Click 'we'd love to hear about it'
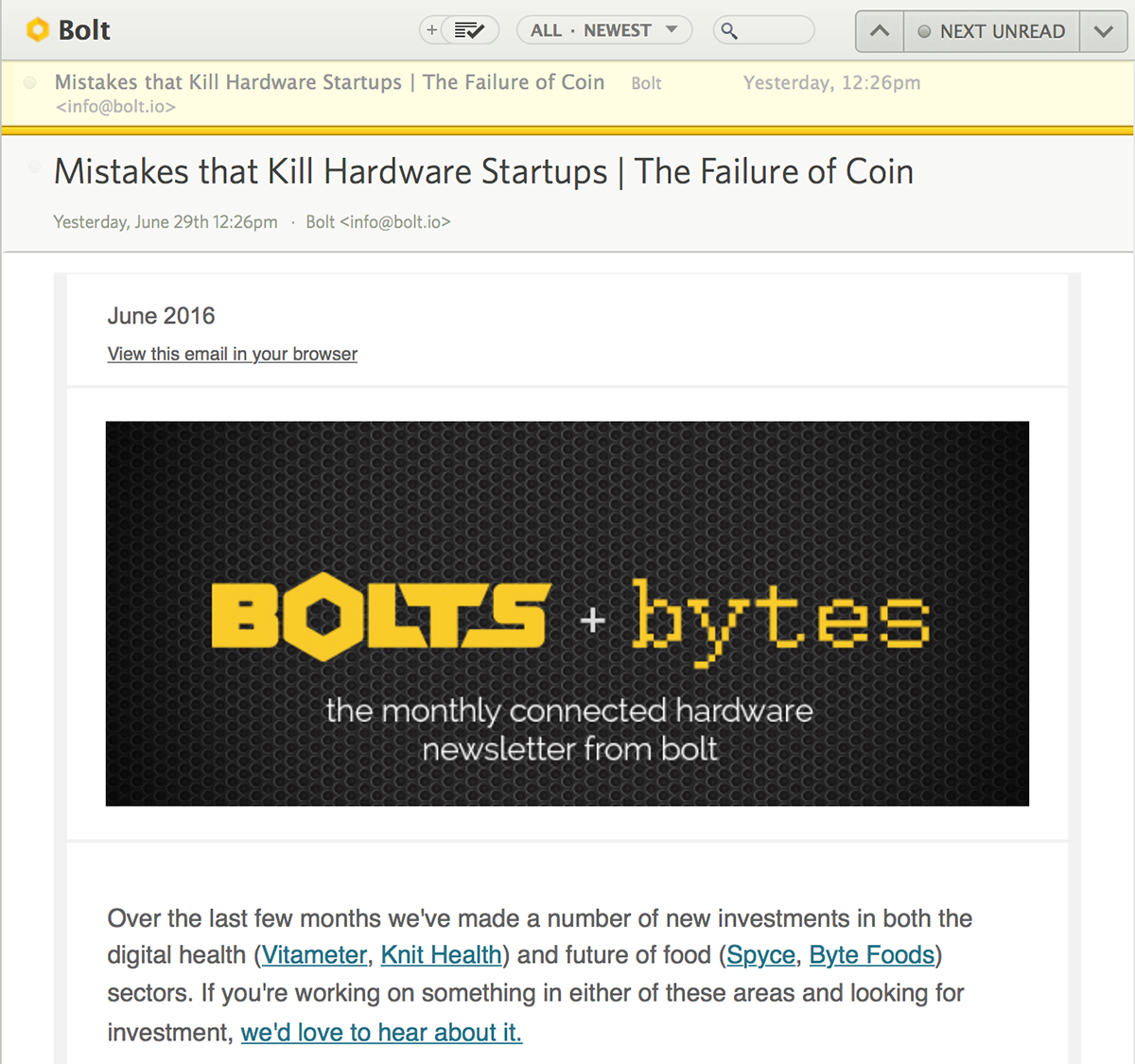The image size is (1135, 1064). point(381,1032)
